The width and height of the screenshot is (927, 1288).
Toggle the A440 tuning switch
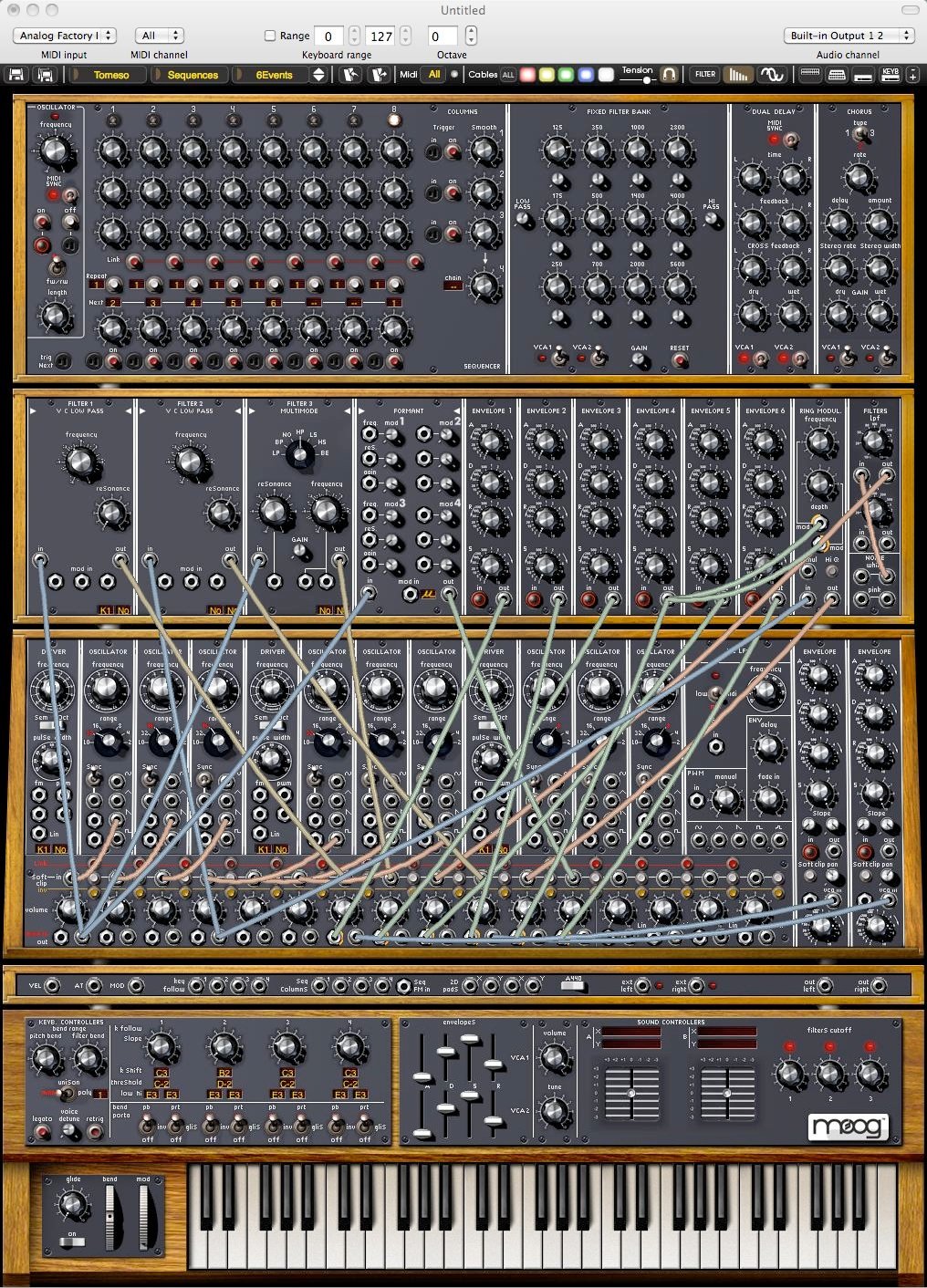click(x=573, y=985)
